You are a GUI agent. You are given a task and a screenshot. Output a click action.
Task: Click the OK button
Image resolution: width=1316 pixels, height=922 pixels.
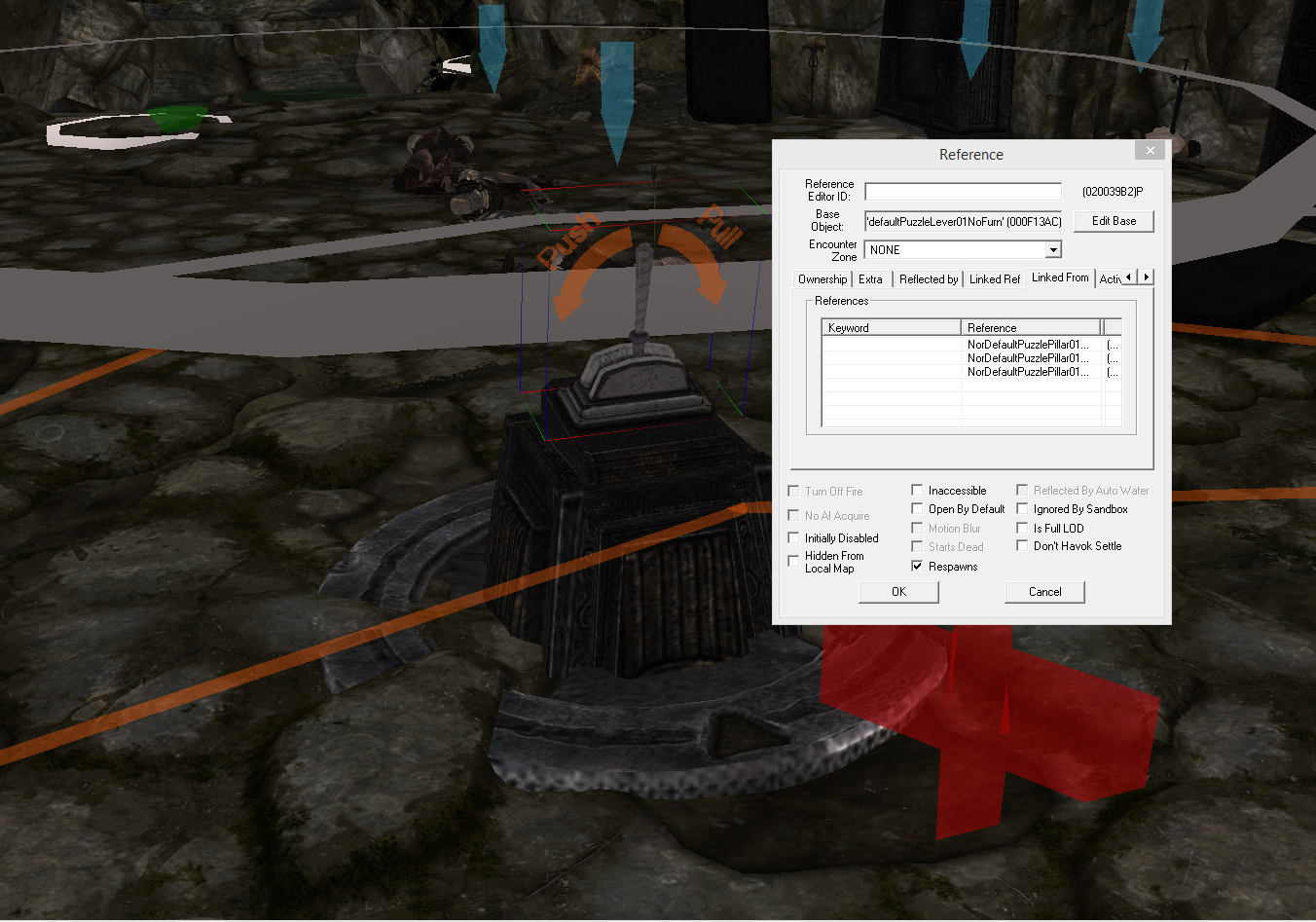[898, 592]
